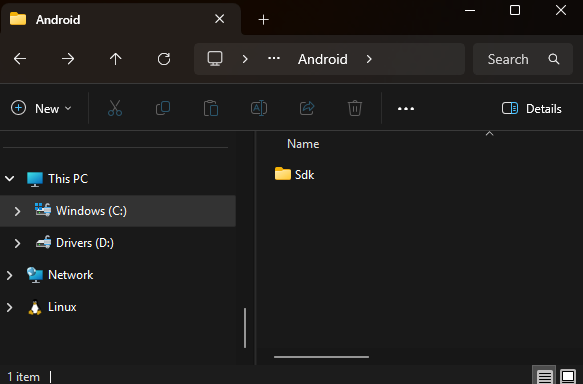Click the Rename icon in toolbar

pyautogui.click(x=259, y=108)
